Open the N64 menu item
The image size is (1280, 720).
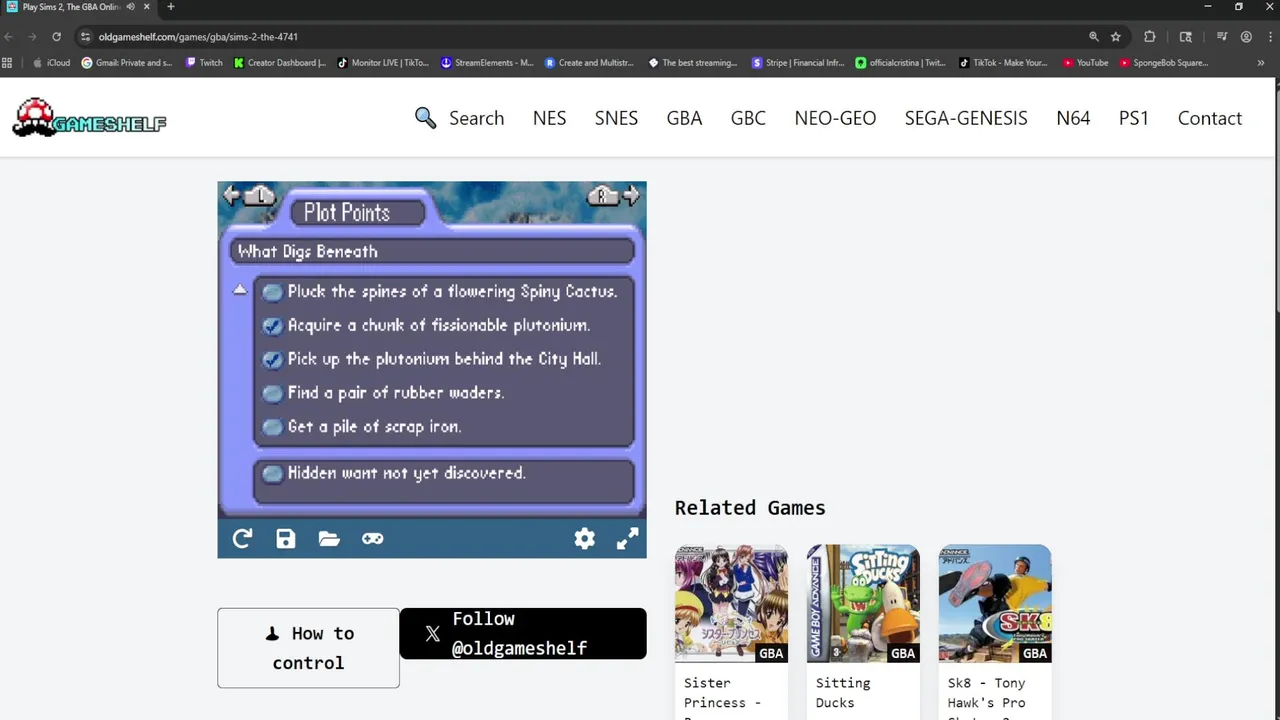[1073, 118]
